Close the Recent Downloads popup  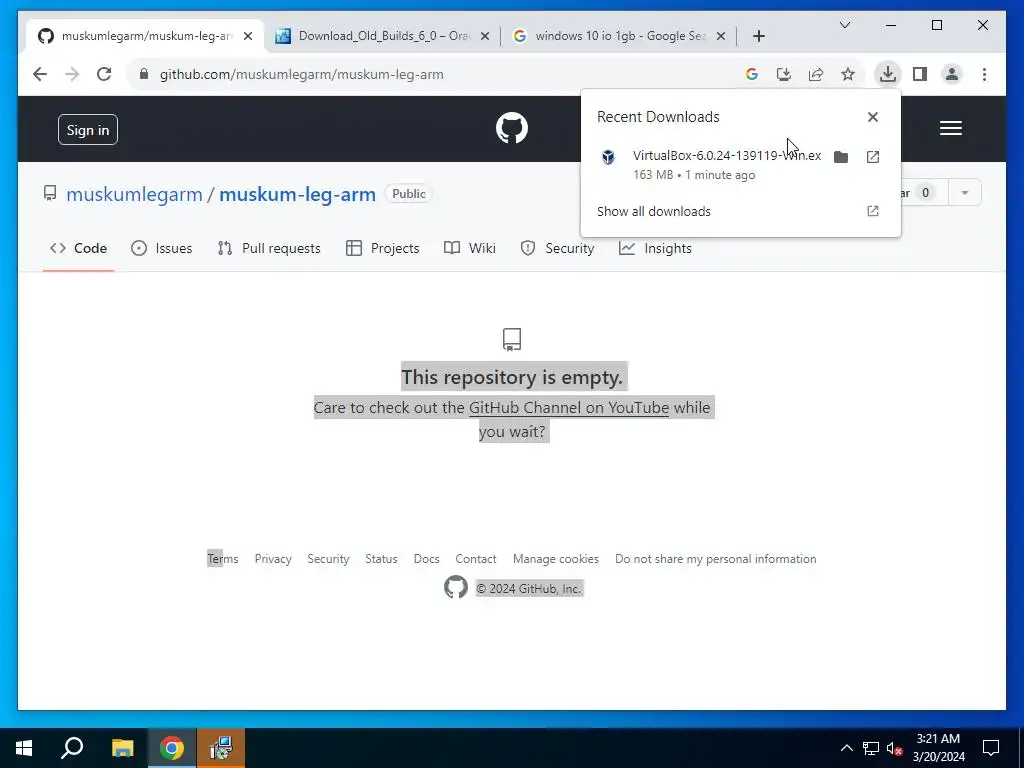[872, 117]
